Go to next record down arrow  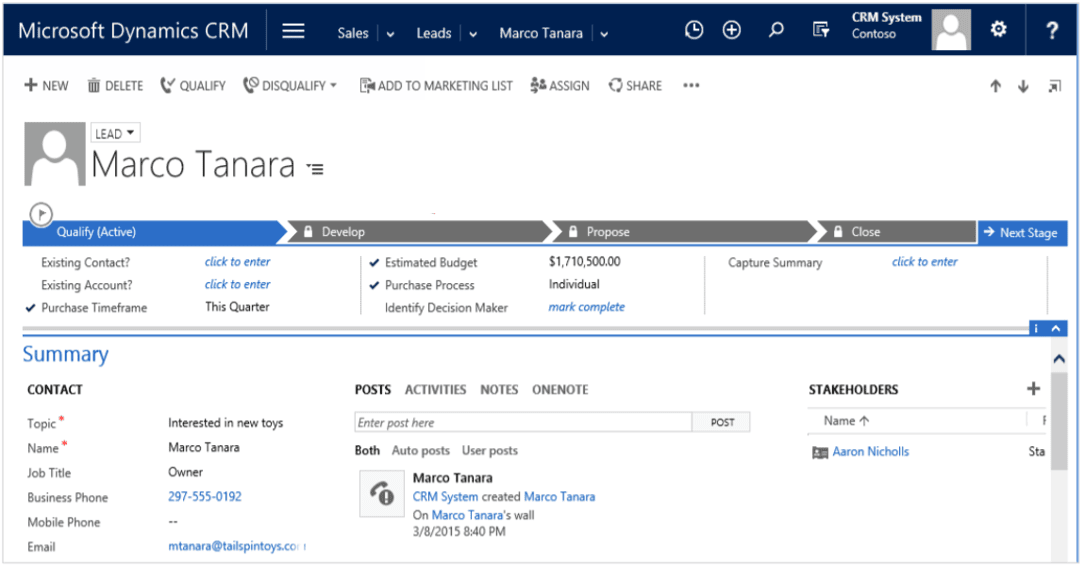click(1024, 86)
